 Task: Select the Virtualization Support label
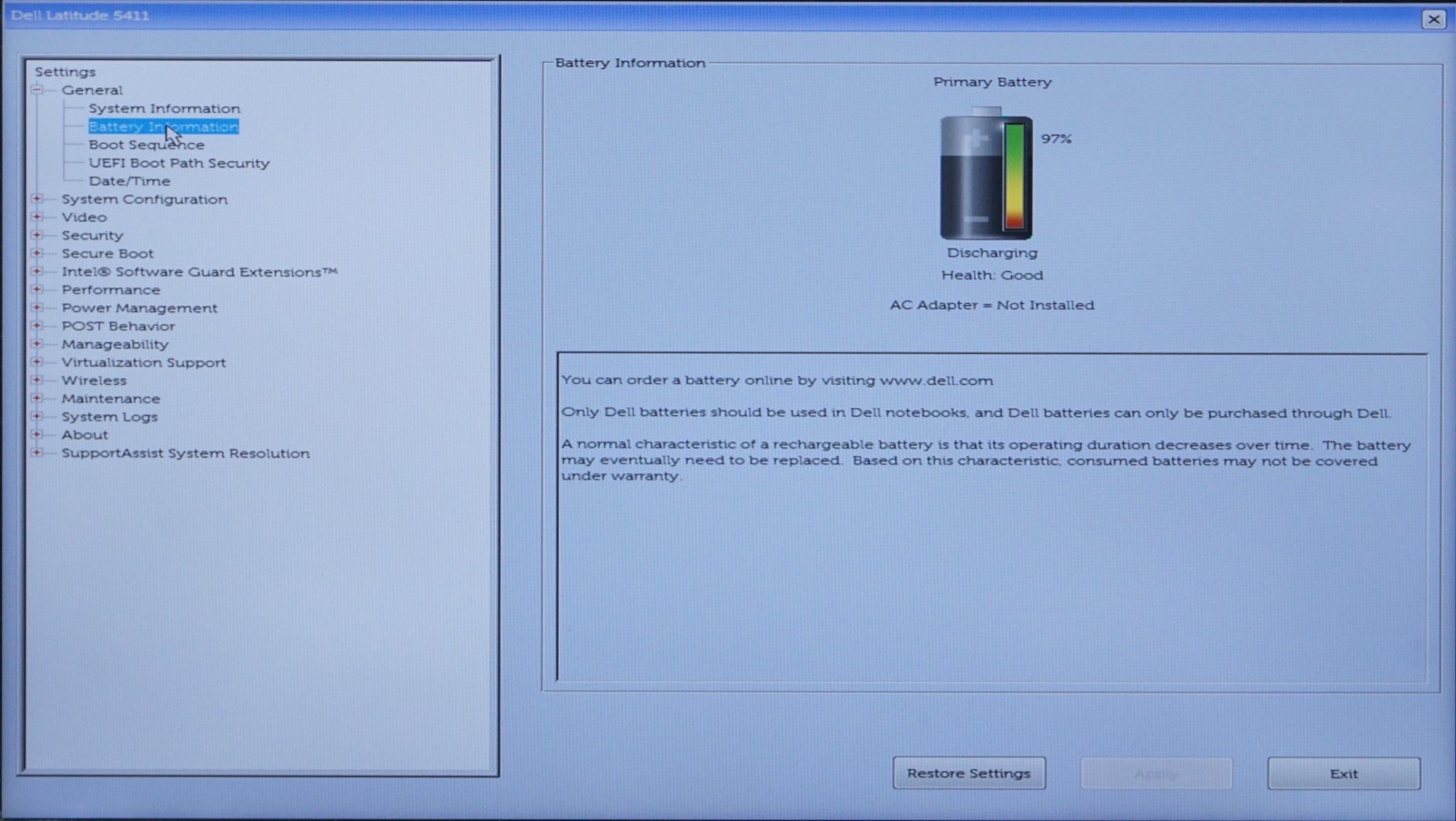tap(144, 362)
